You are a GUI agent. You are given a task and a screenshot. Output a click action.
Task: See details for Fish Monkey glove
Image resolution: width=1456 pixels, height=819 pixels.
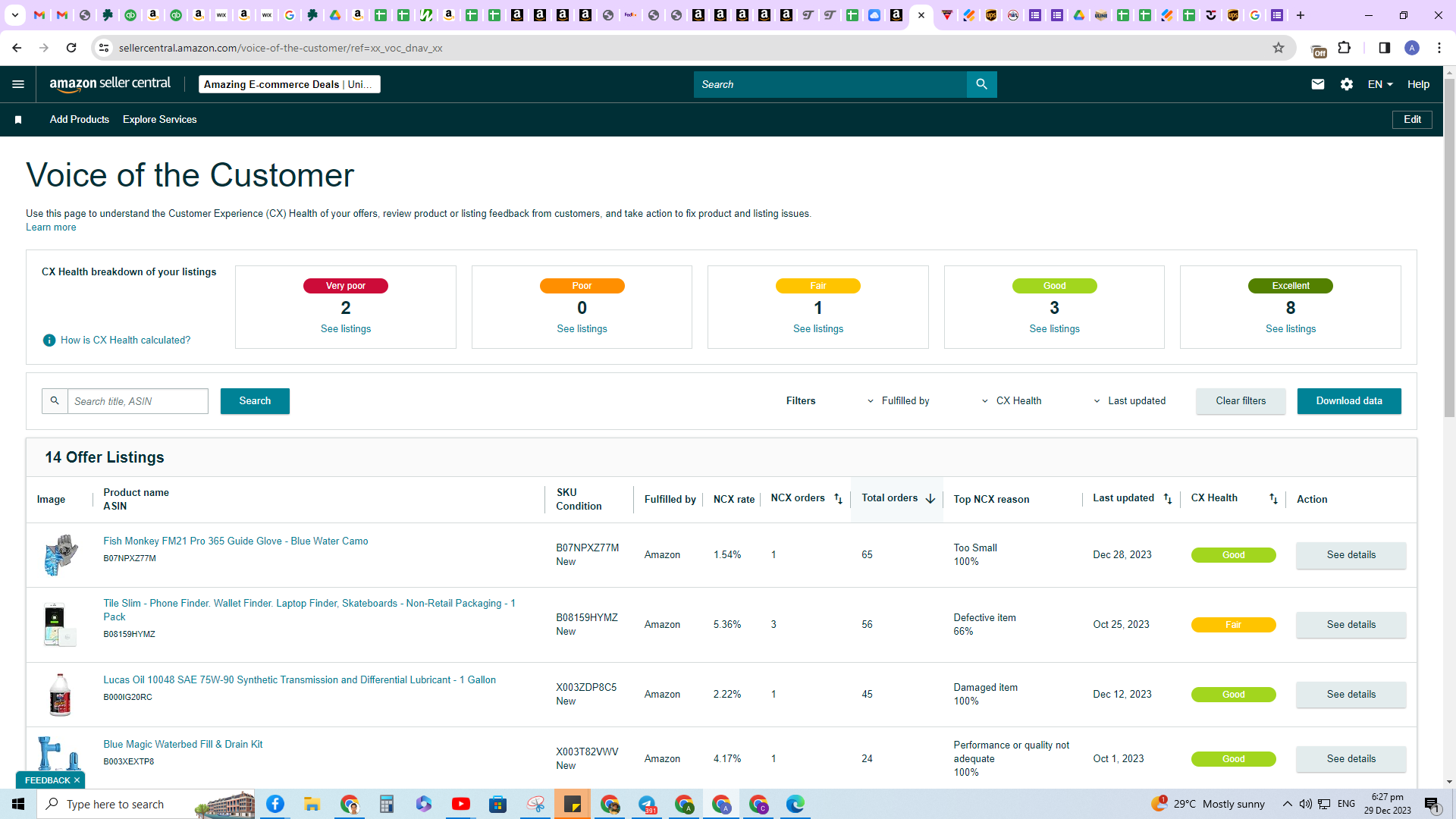click(1351, 555)
